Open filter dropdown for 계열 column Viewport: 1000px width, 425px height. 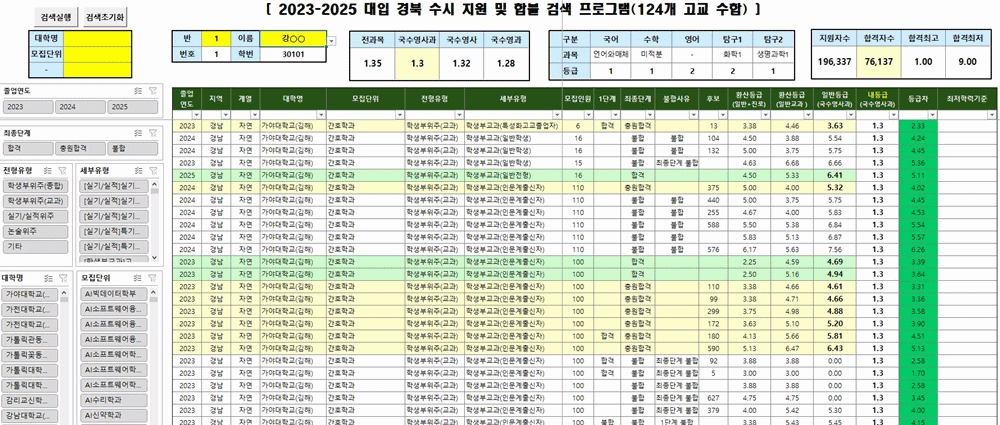point(255,115)
